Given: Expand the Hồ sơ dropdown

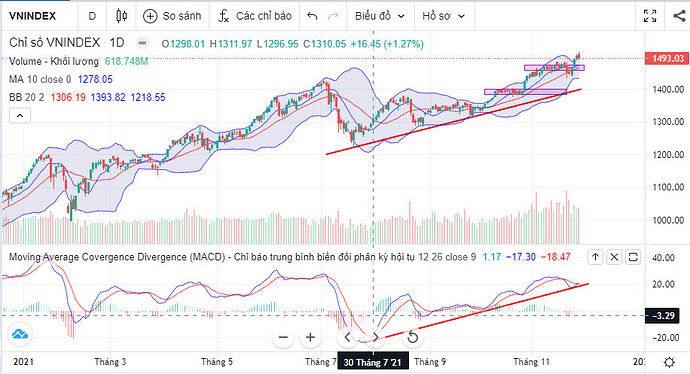Looking at the screenshot, I should point(444,16).
